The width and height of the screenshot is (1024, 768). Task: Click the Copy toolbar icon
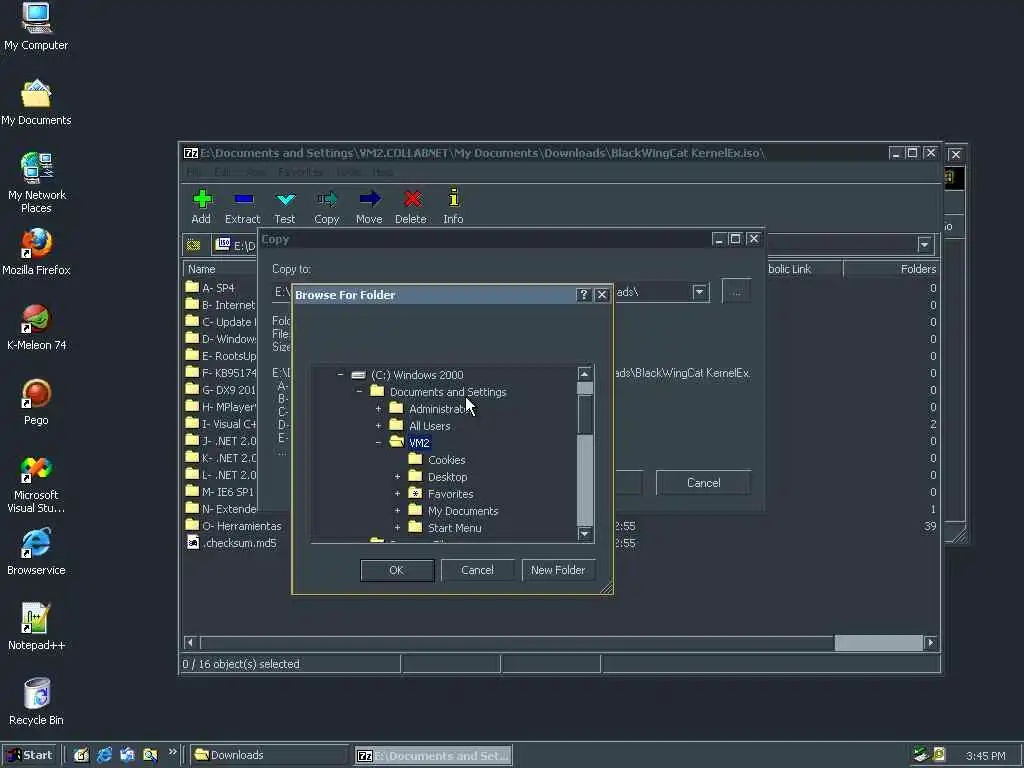[327, 205]
